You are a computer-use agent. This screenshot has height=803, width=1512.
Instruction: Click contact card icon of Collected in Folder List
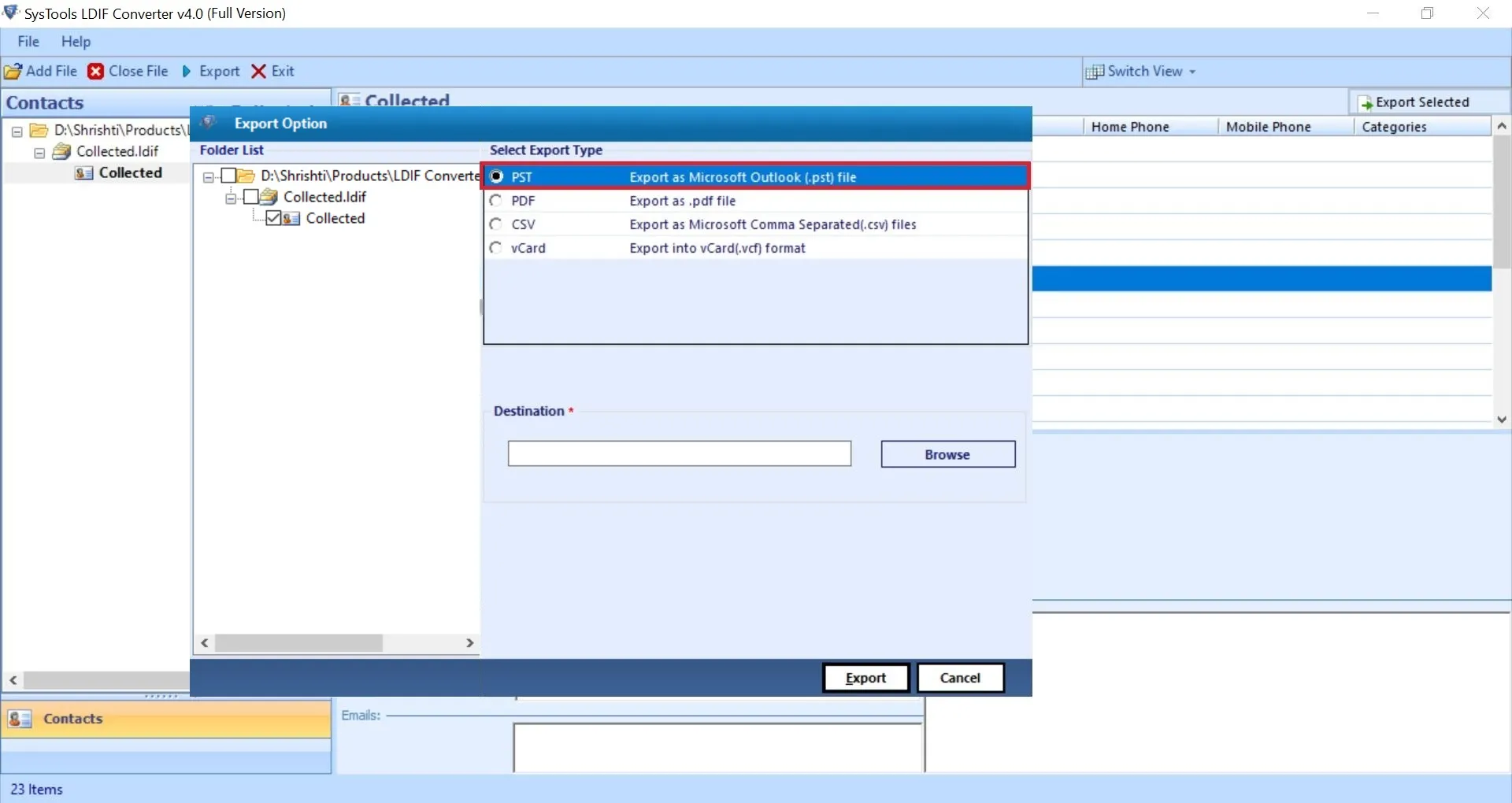tap(291, 219)
